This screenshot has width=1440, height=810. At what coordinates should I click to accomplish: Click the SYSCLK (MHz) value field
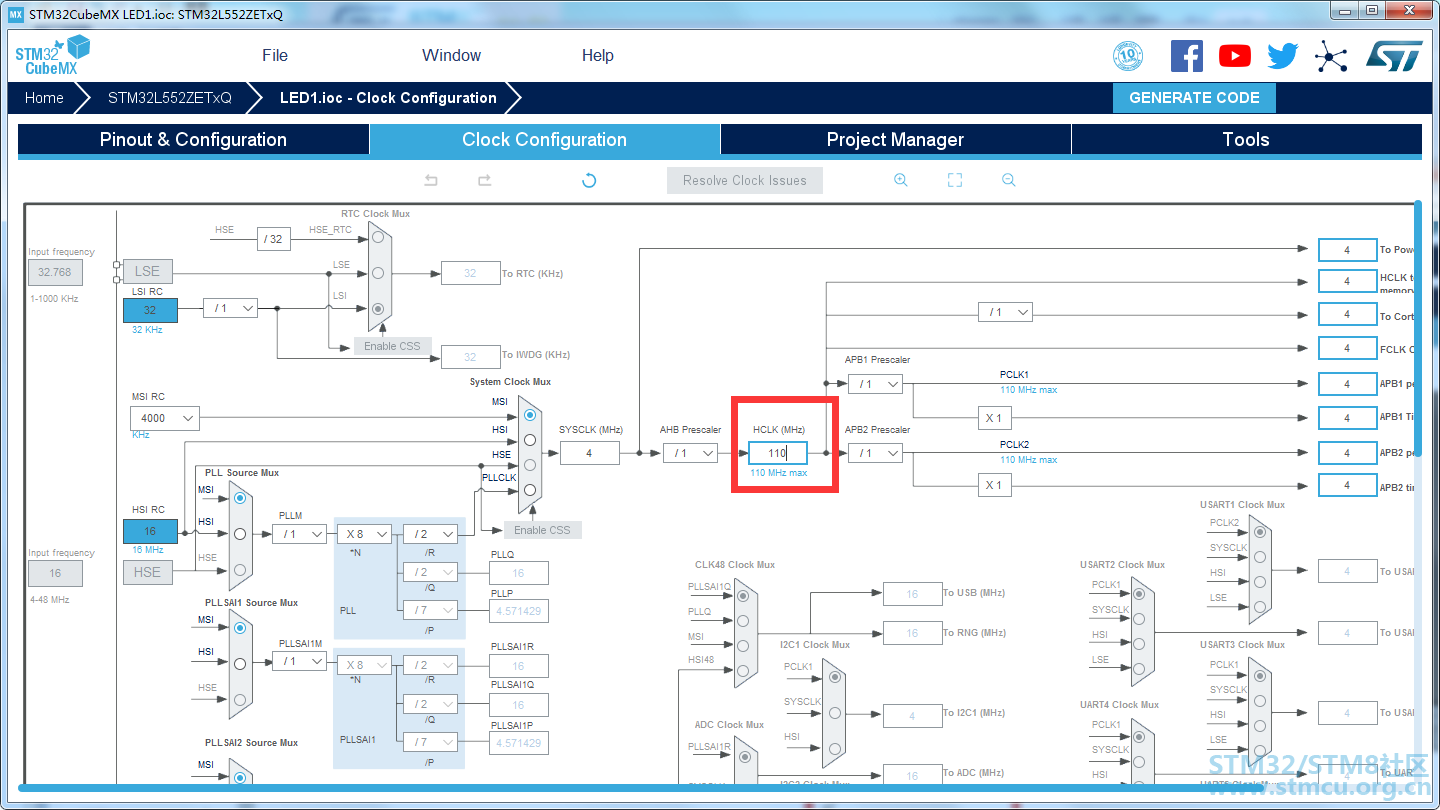(589, 453)
